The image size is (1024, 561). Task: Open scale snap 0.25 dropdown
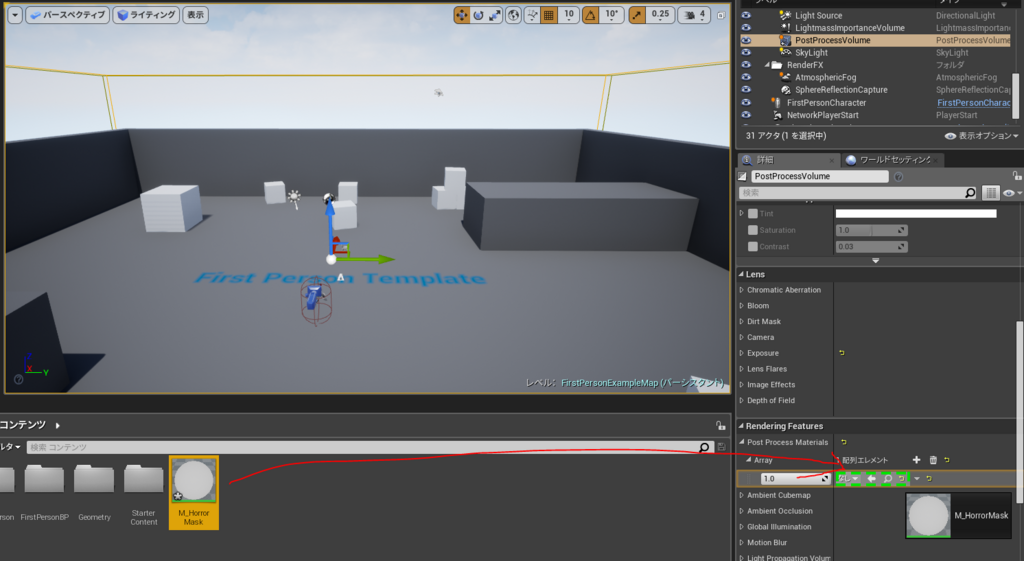coord(660,15)
